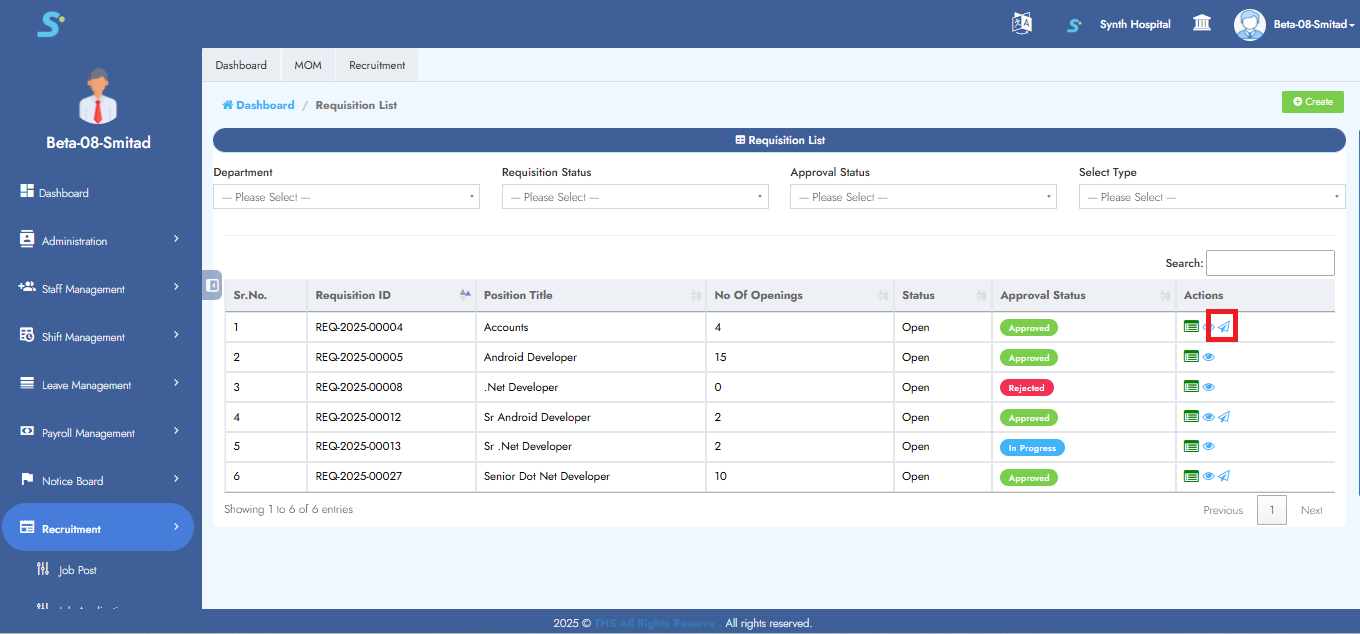Click the Search input field
Viewport: 1360px width, 634px height.
[x=1270, y=263]
